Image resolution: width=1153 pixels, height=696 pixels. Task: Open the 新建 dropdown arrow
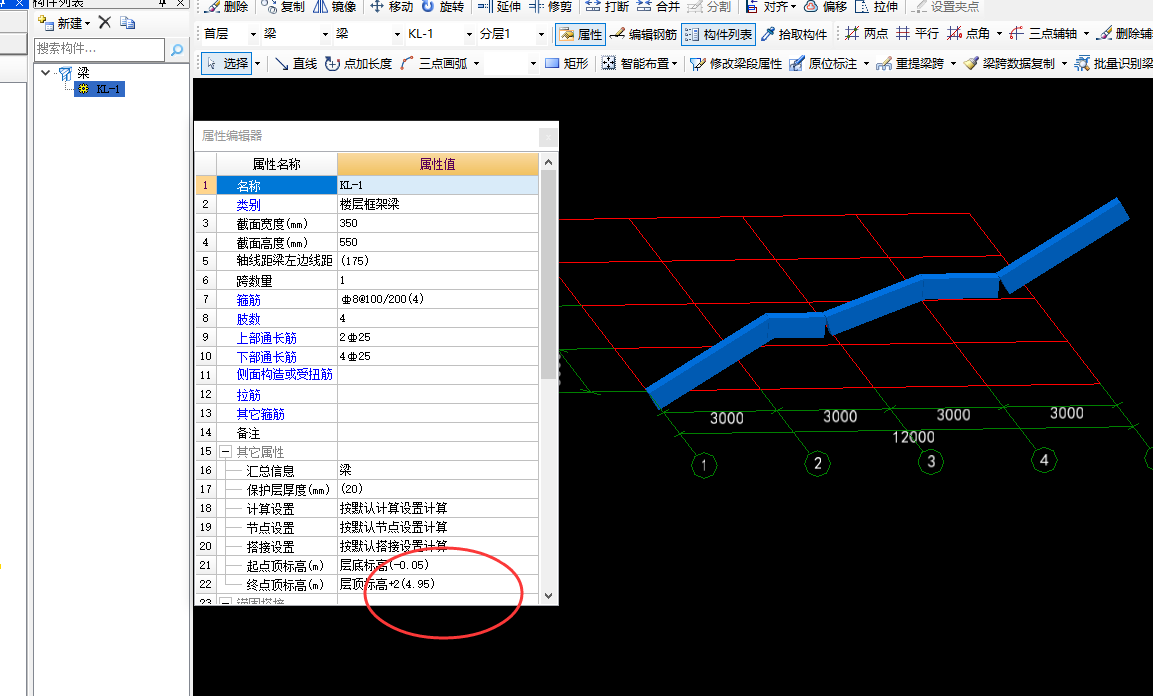[x=88, y=24]
